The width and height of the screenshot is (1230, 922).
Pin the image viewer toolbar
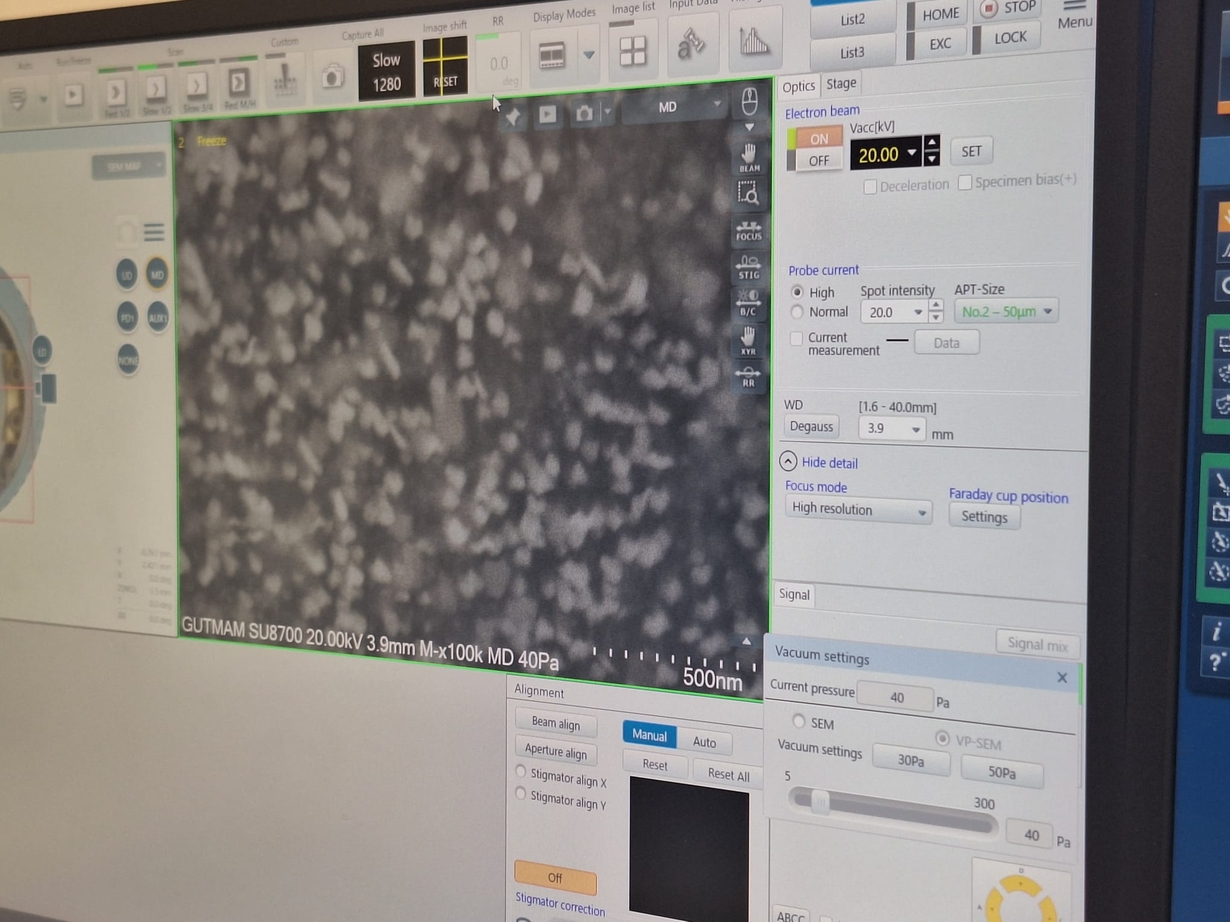(x=512, y=117)
